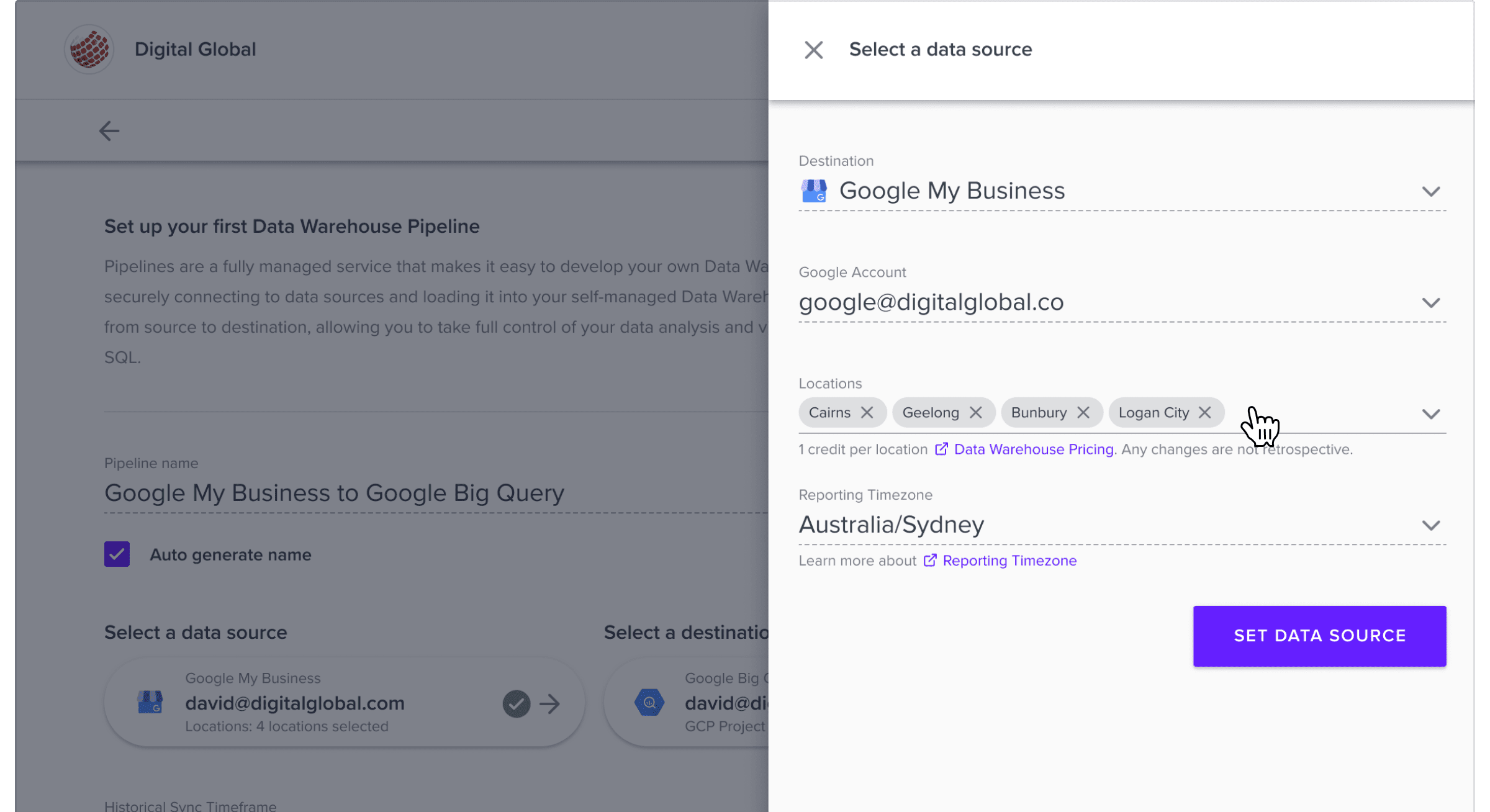This screenshot has height=812, width=1490.
Task: Remove the Logan City location chip
Action: [1205, 413]
